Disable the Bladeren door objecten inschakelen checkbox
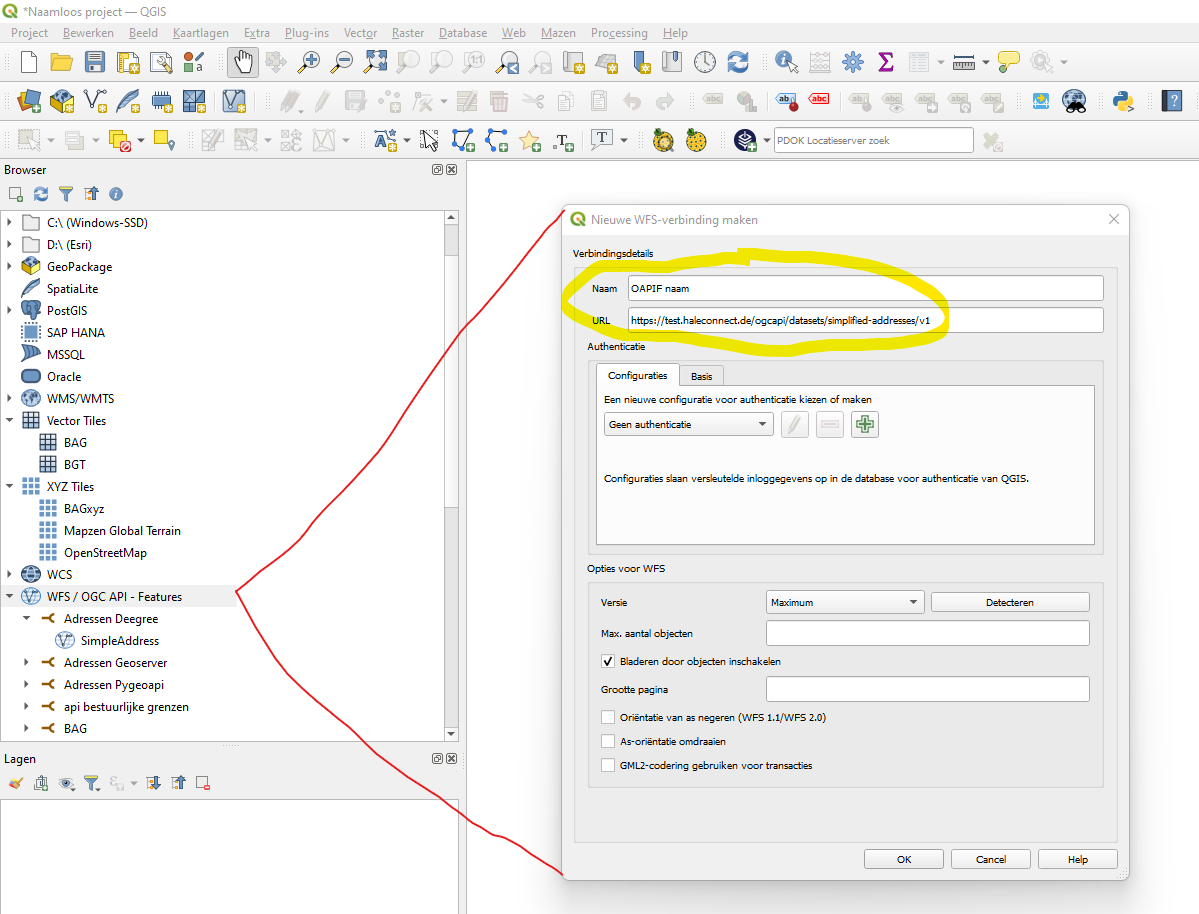This screenshot has width=1199, height=914. click(x=608, y=661)
